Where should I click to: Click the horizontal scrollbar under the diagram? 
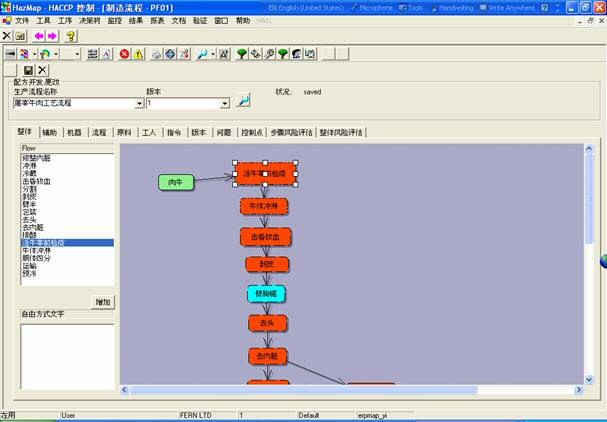(x=350, y=389)
